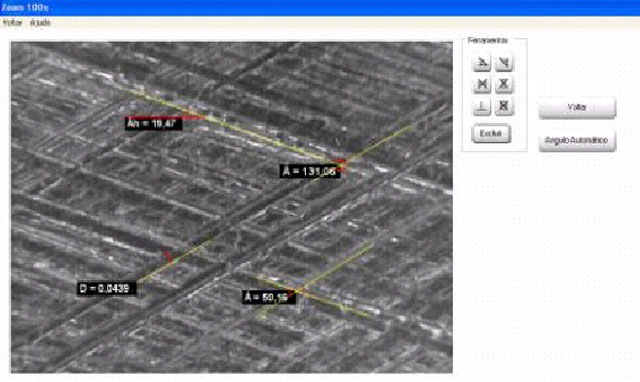Select the angle measurement tool icon
The height and width of the screenshot is (382, 640).
coord(482,63)
